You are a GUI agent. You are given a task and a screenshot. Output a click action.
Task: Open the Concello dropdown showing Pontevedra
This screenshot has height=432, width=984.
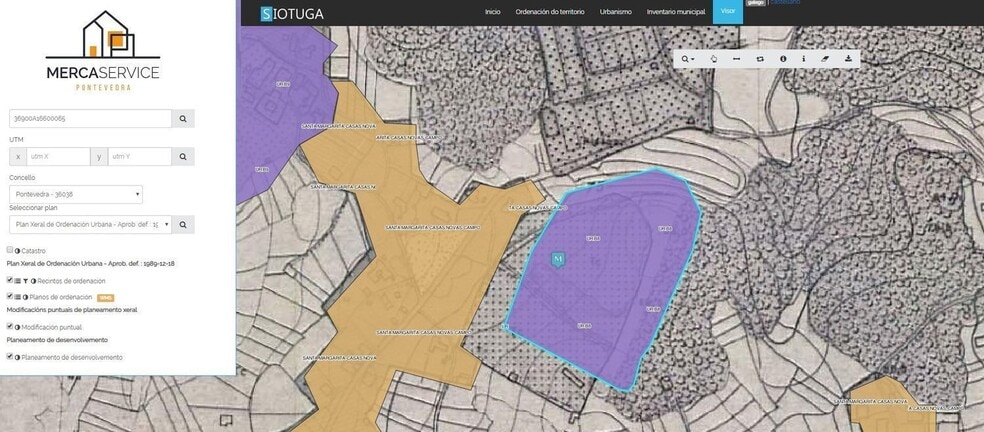pyautogui.click(x=76, y=194)
